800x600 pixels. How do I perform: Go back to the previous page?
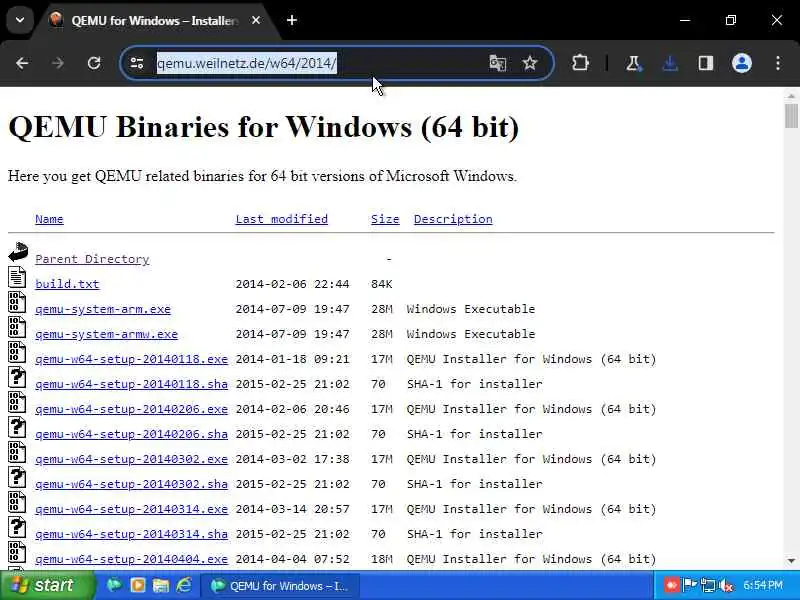coord(22,63)
